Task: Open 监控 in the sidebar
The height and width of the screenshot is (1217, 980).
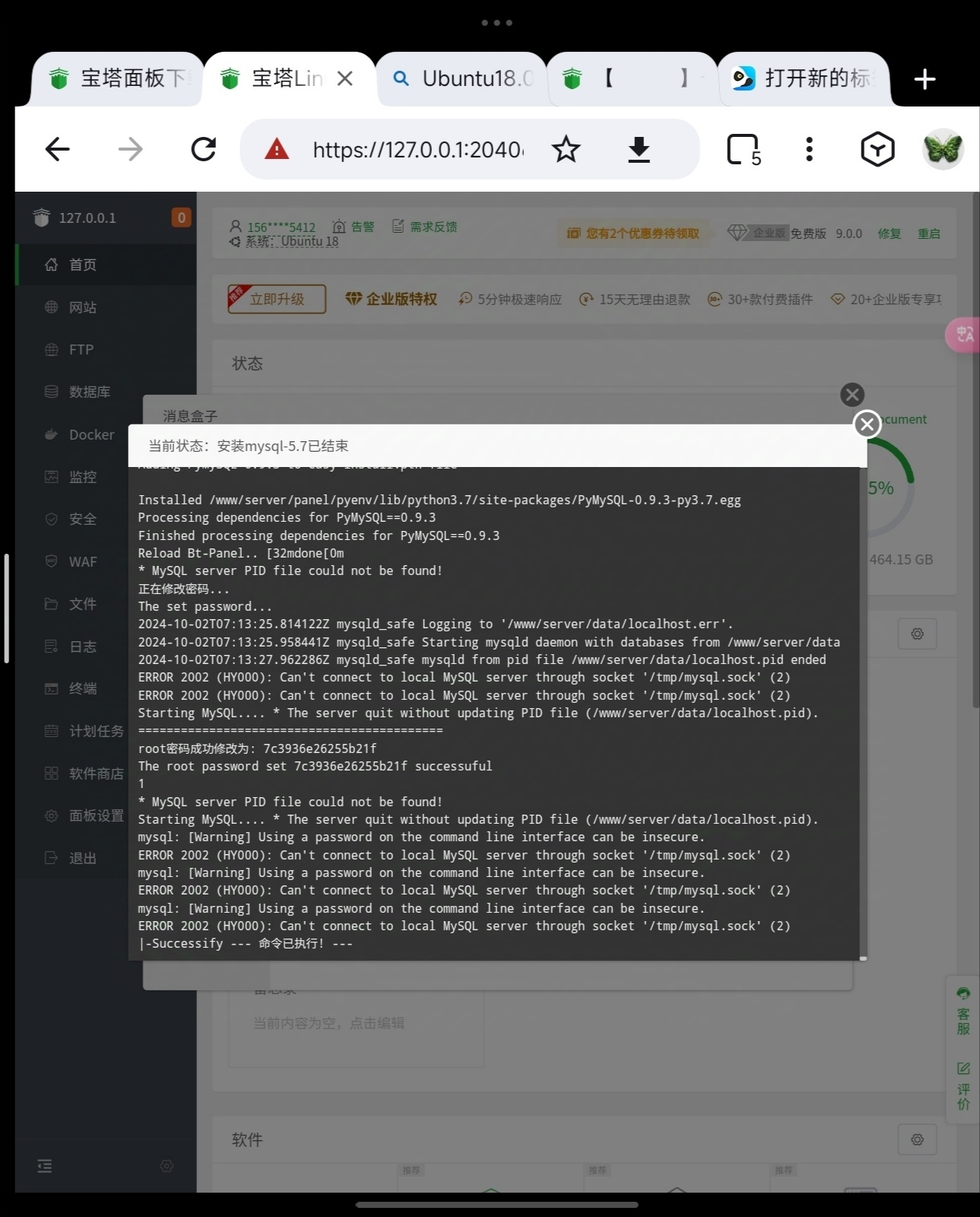Action: [82, 477]
